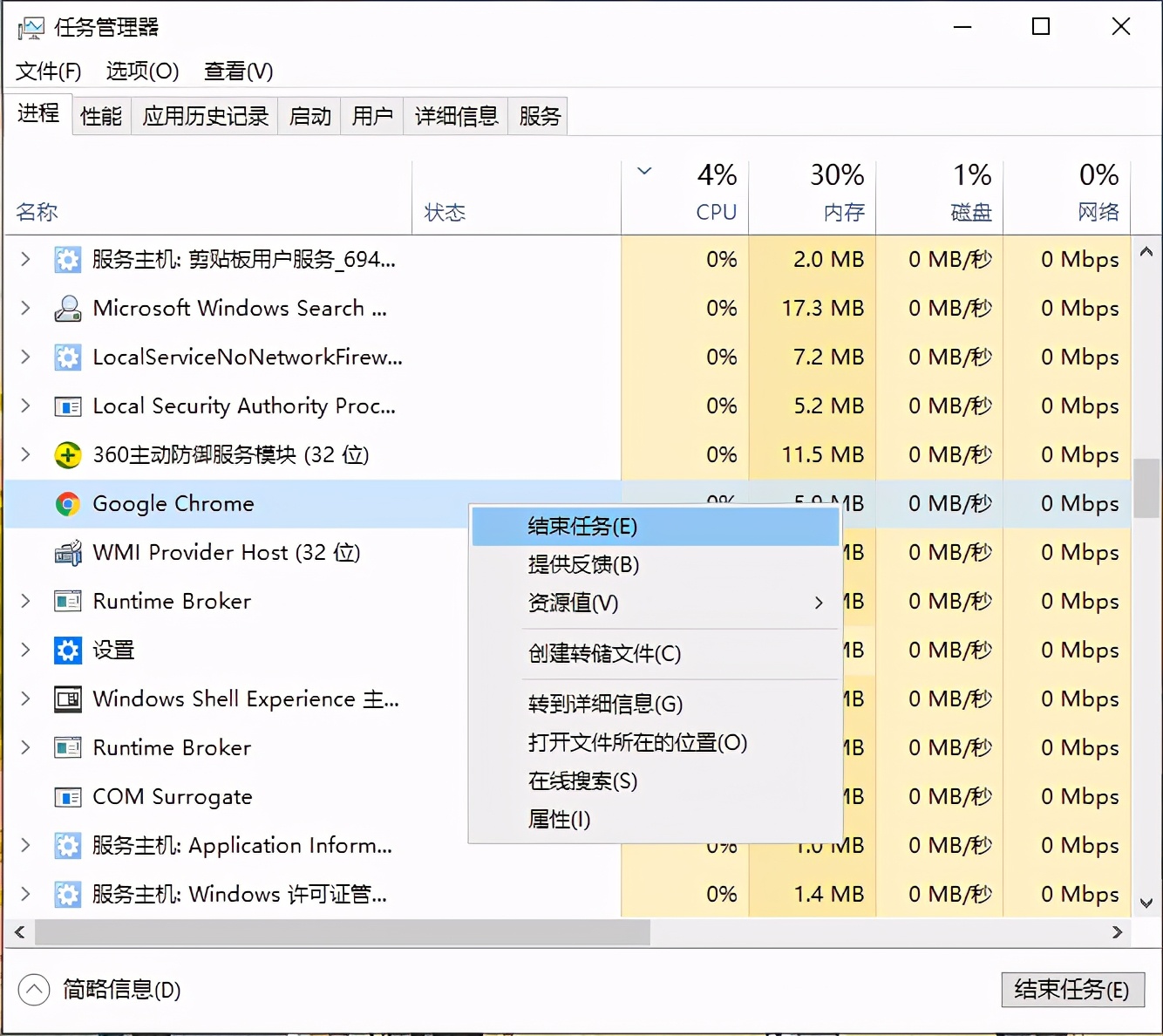Click the Task Manager title bar icon
Screen dimensions: 1163x1036
(x=31, y=28)
